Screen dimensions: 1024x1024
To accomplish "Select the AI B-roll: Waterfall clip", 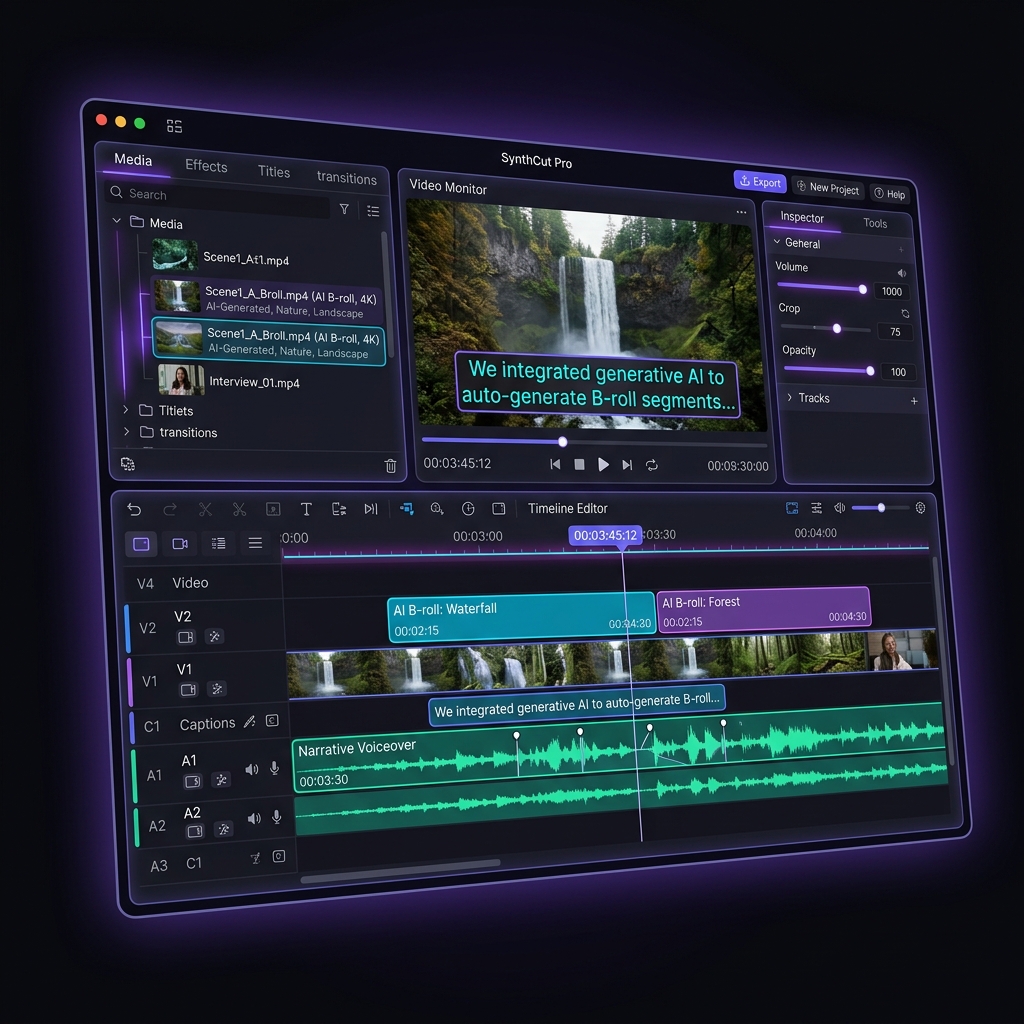I will click(x=521, y=618).
